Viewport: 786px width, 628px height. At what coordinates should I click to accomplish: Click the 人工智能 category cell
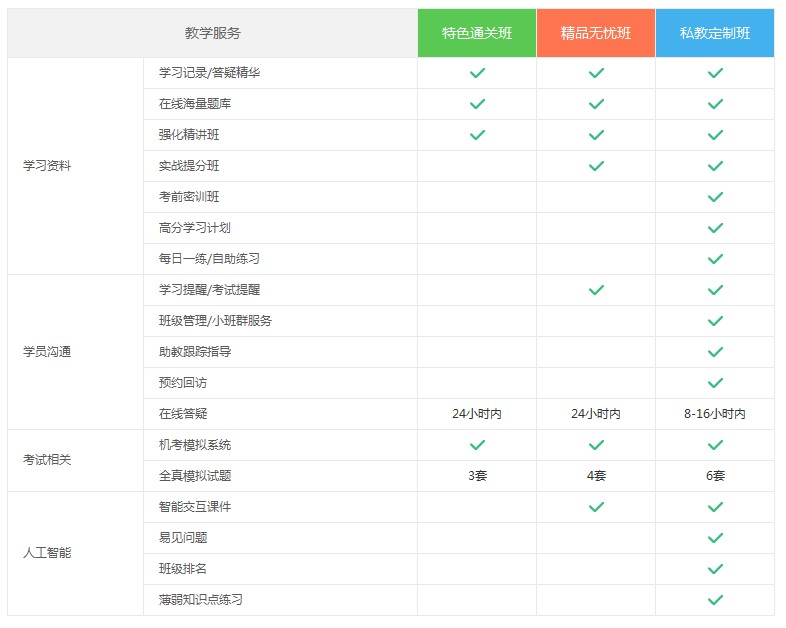point(47,553)
